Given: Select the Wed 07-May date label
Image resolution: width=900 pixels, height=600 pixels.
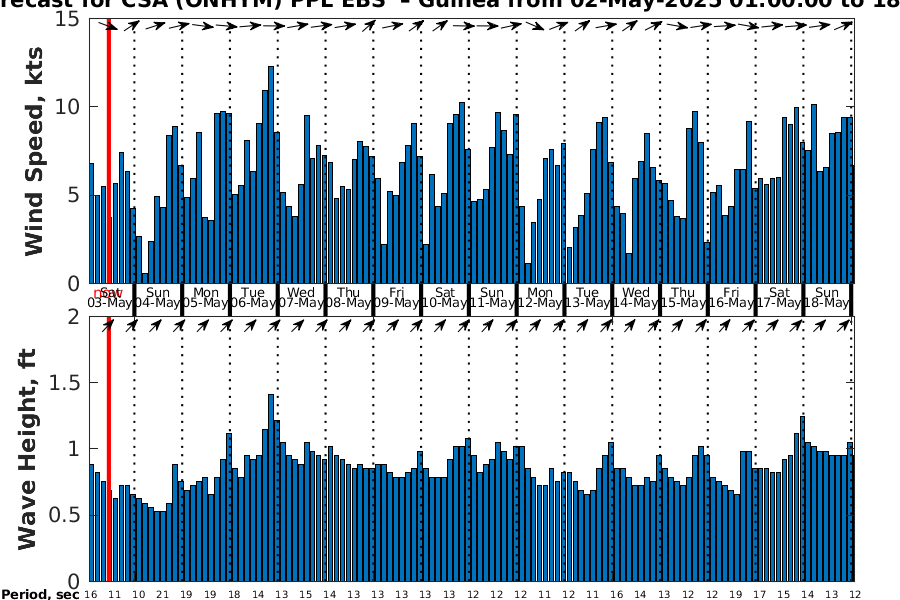Looking at the screenshot, I should pos(301,297).
